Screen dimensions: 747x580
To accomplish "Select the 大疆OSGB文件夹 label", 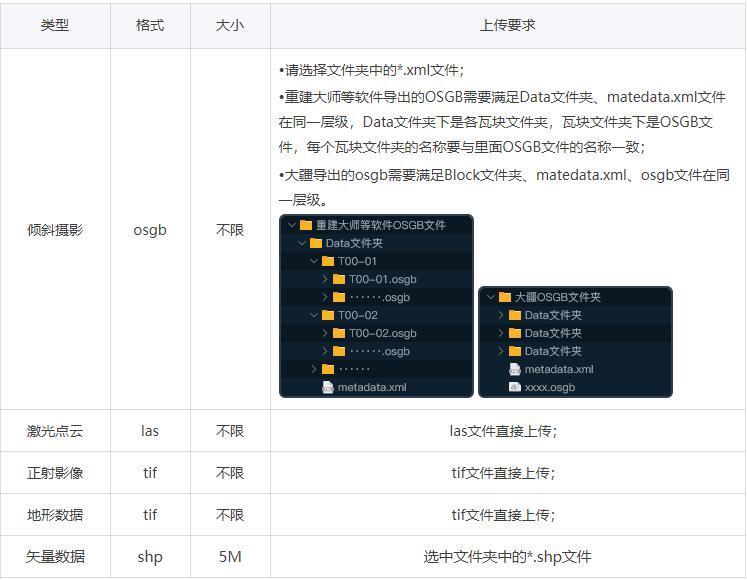I will pyautogui.click(x=557, y=297).
